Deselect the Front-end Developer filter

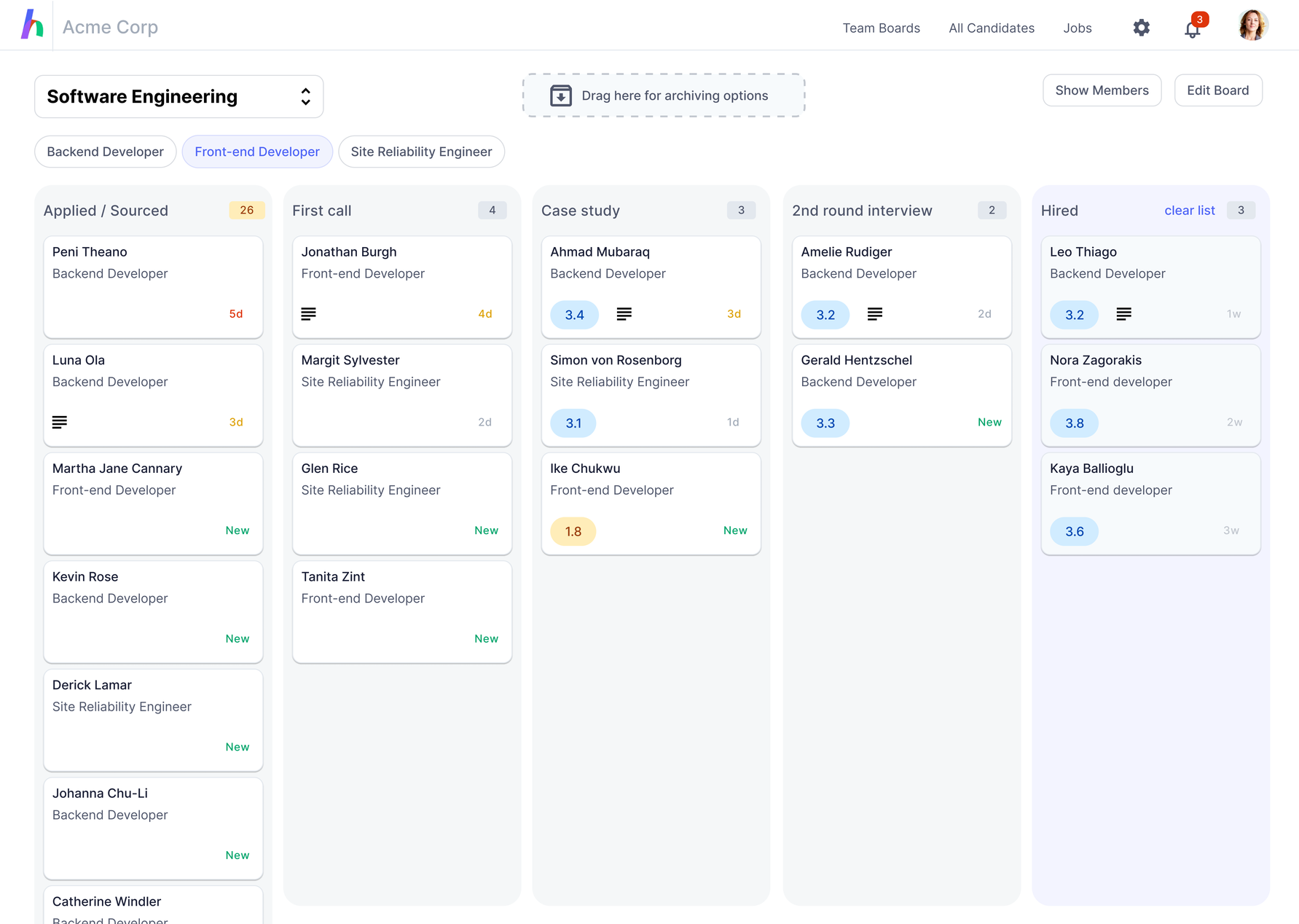[257, 152]
